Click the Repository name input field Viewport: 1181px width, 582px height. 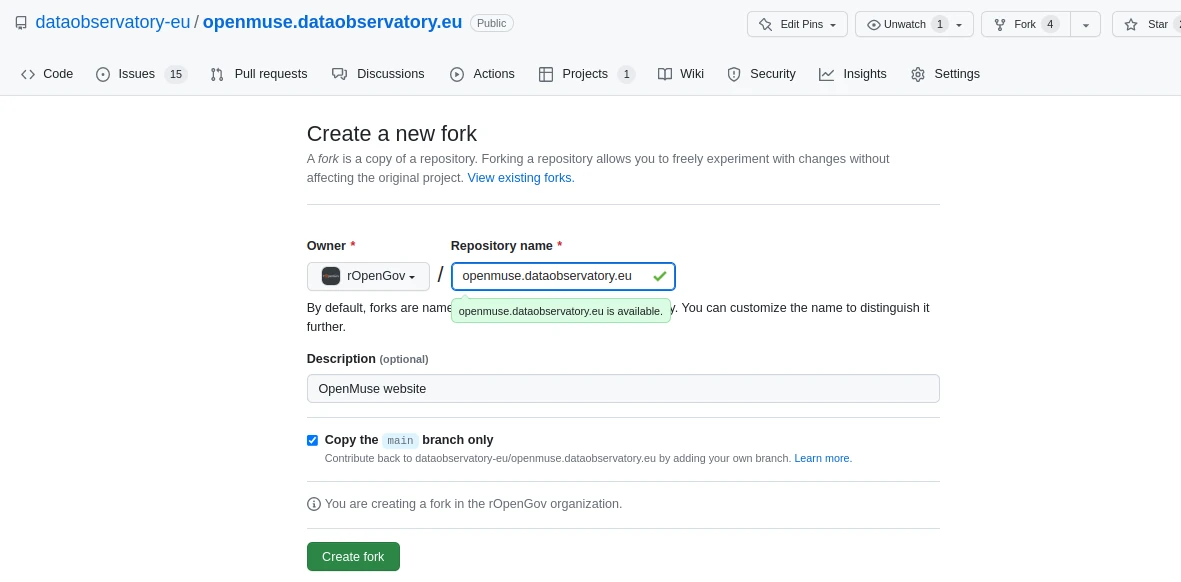click(x=552, y=276)
